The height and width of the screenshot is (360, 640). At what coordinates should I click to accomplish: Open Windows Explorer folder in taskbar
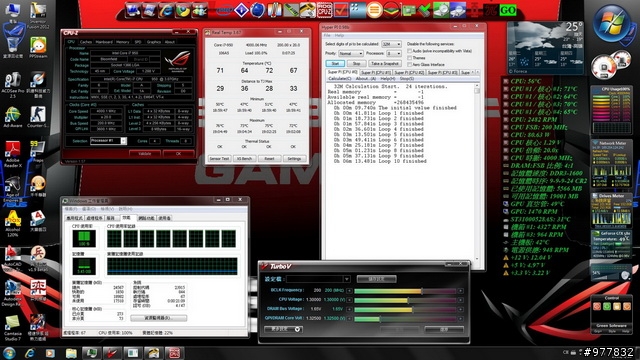(71, 353)
